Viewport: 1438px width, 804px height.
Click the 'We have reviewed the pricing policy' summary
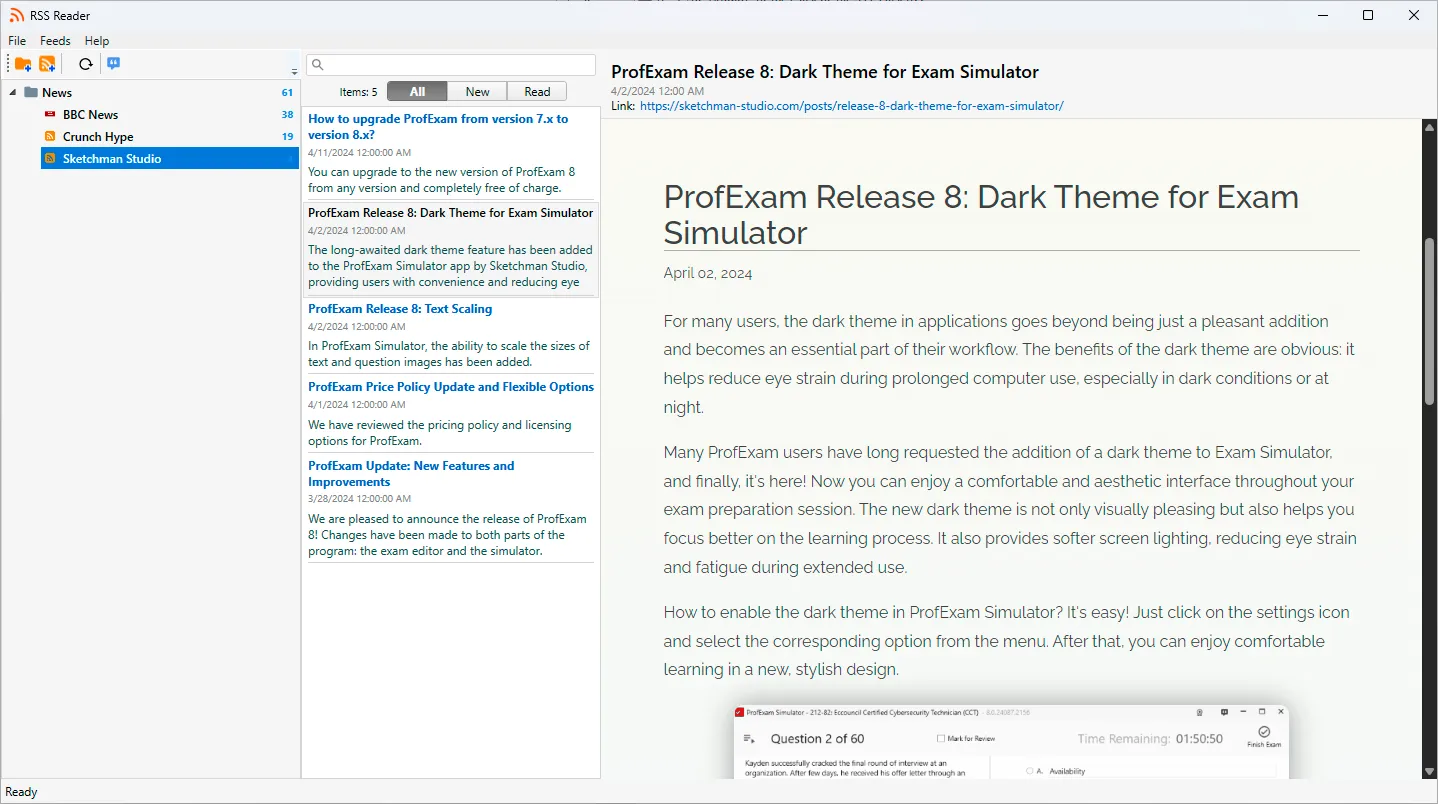(x=440, y=433)
